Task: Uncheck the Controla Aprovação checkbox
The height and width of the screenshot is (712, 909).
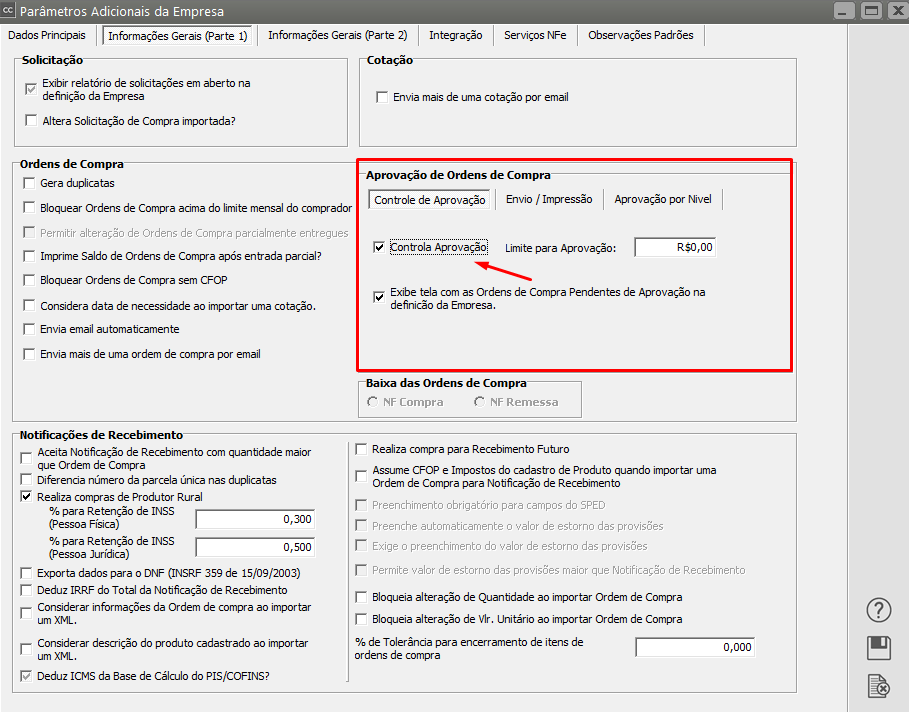Action: click(378, 248)
